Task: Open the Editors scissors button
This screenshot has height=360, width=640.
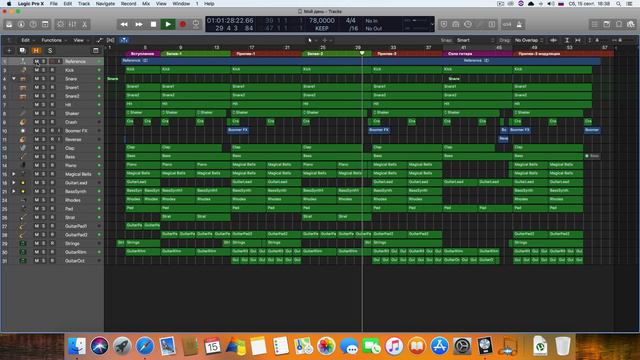Action: pyautogui.click(x=84, y=24)
